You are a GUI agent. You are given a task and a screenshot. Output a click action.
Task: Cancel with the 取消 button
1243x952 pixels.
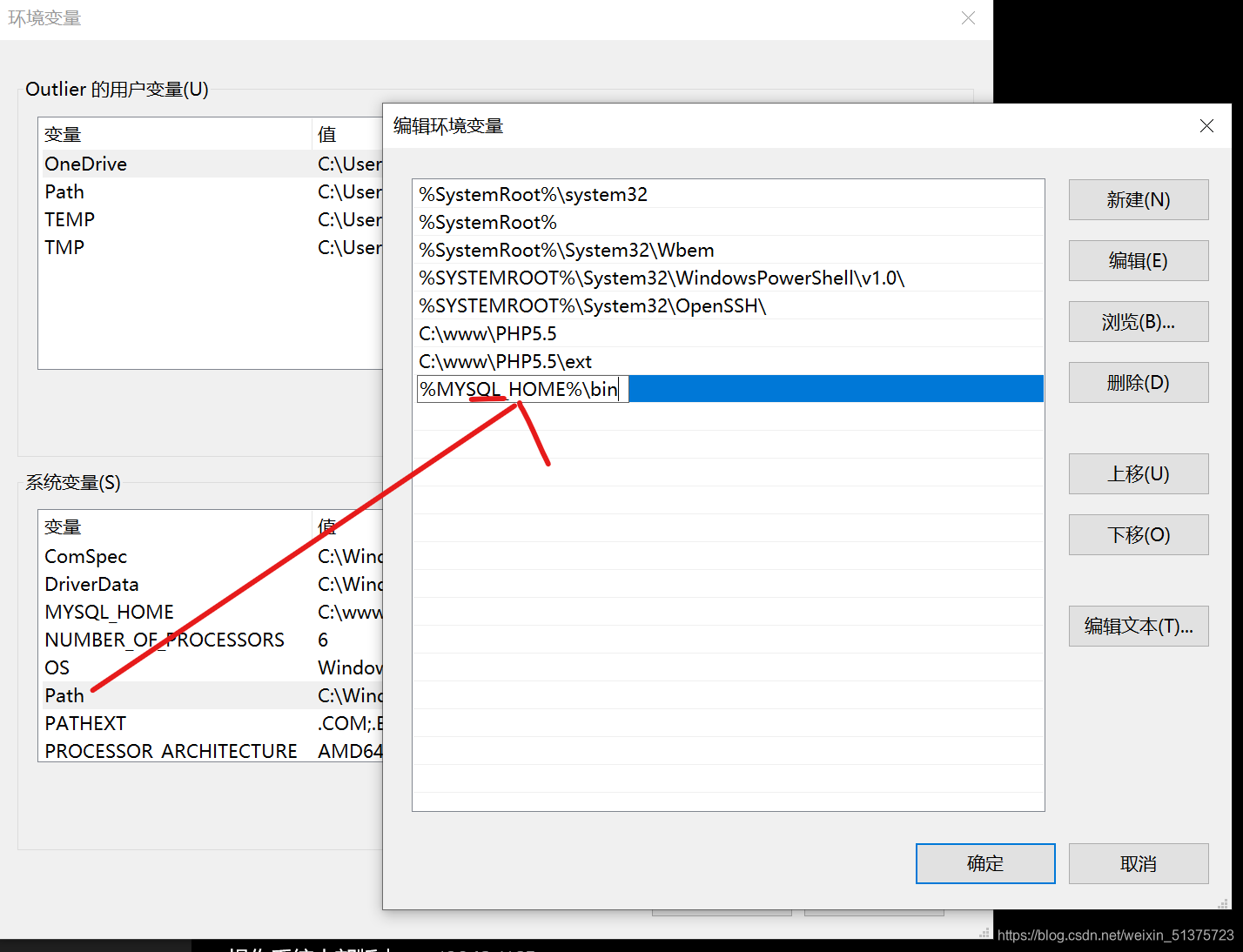click(1139, 863)
